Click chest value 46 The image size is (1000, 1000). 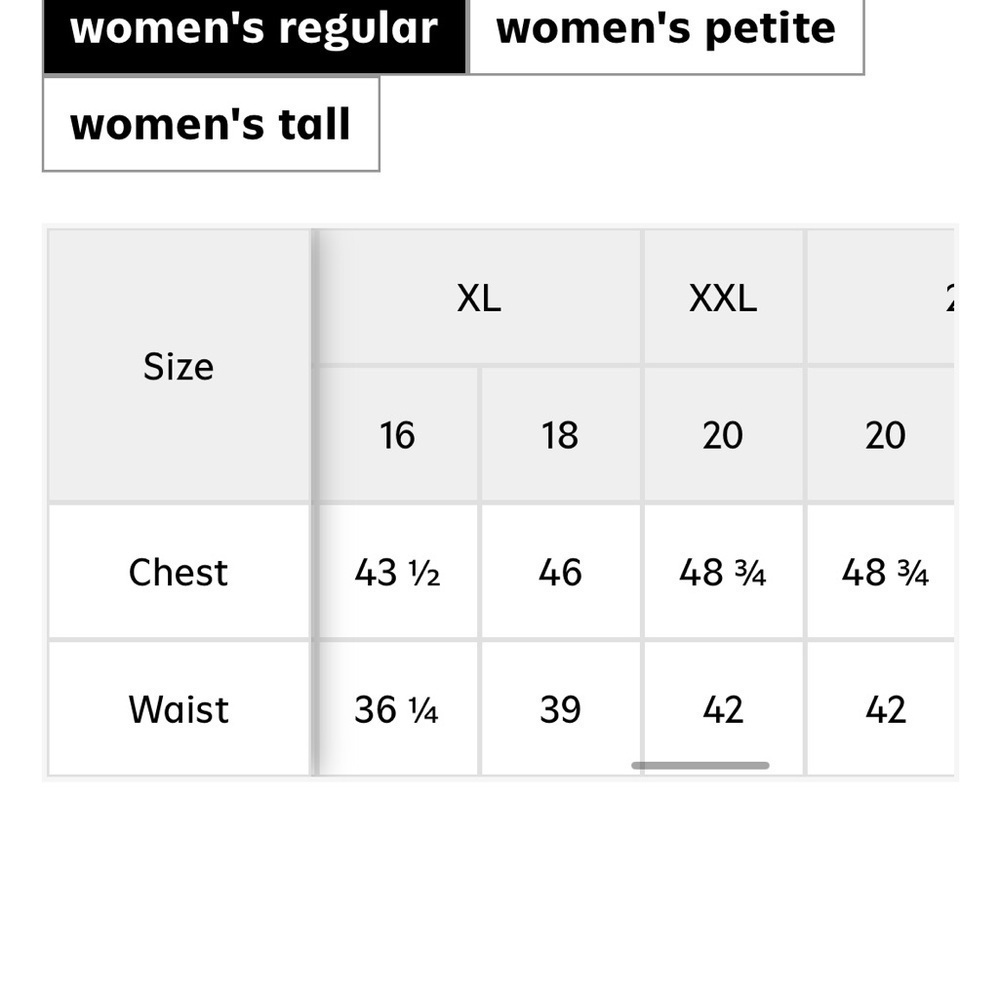560,572
